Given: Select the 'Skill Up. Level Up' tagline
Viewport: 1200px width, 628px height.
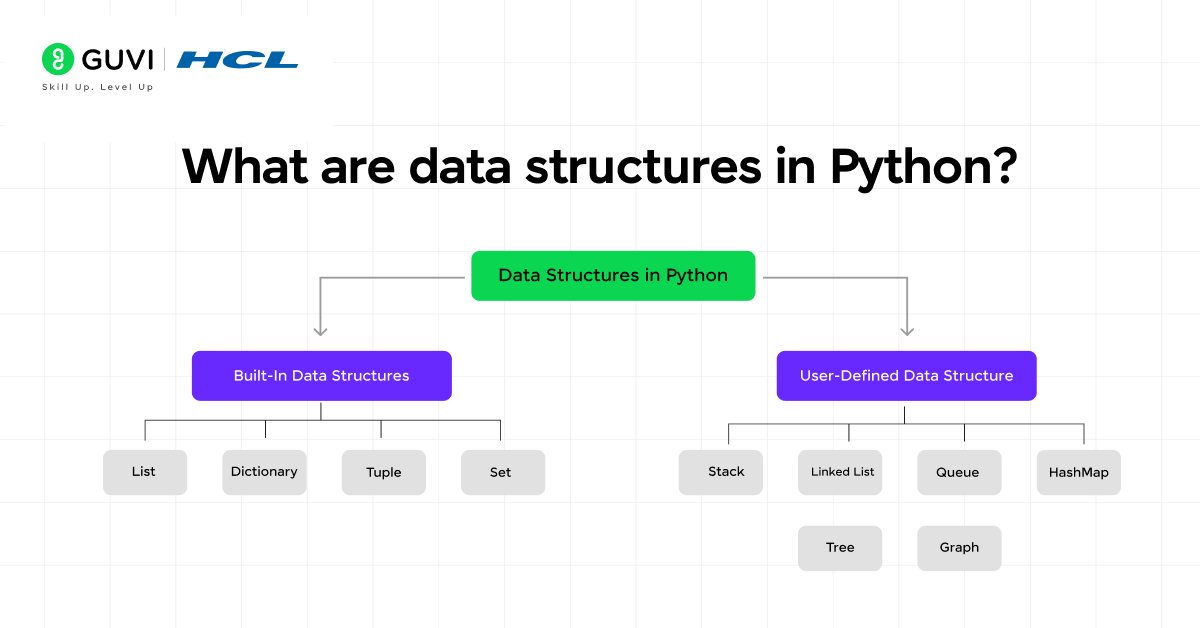Looking at the screenshot, I should [x=97, y=87].
